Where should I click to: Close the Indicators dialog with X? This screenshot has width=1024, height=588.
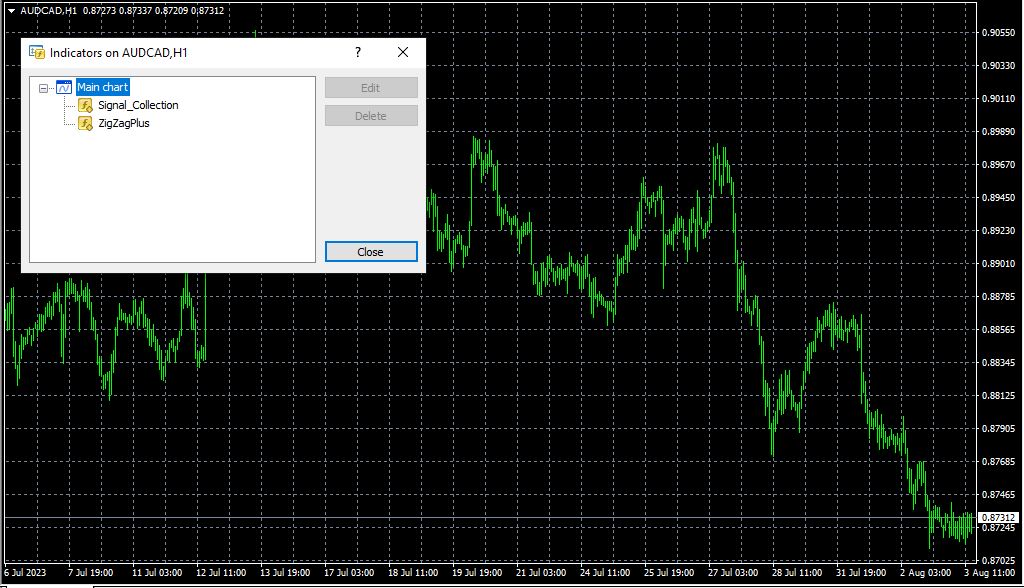click(403, 52)
